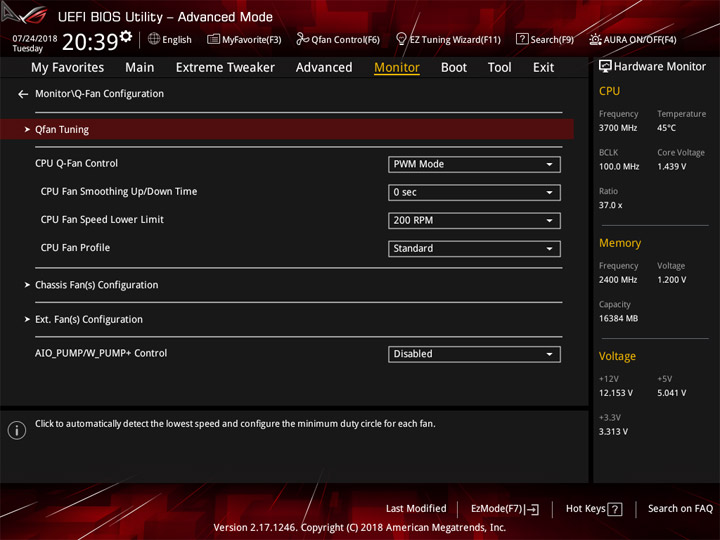Open the Boot tab
The height and width of the screenshot is (540, 720).
click(454, 68)
